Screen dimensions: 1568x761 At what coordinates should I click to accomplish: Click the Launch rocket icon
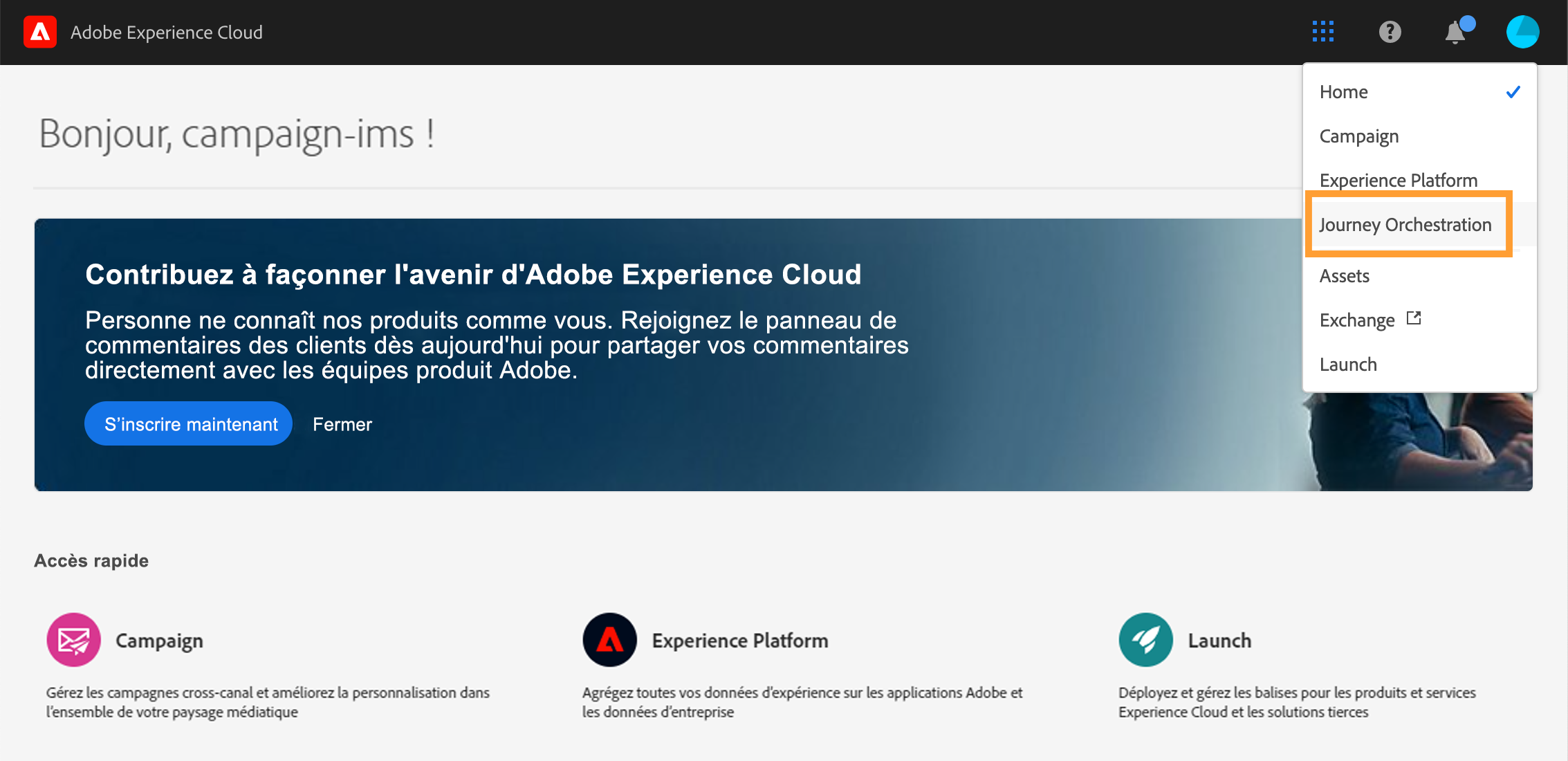point(1145,640)
